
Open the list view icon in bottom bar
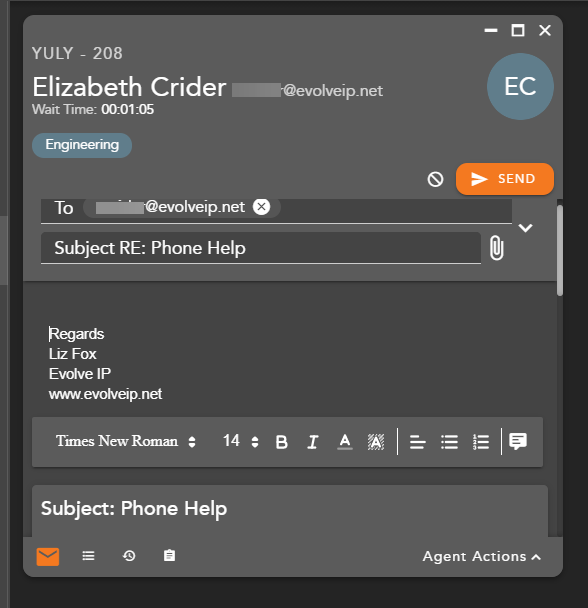tap(88, 556)
